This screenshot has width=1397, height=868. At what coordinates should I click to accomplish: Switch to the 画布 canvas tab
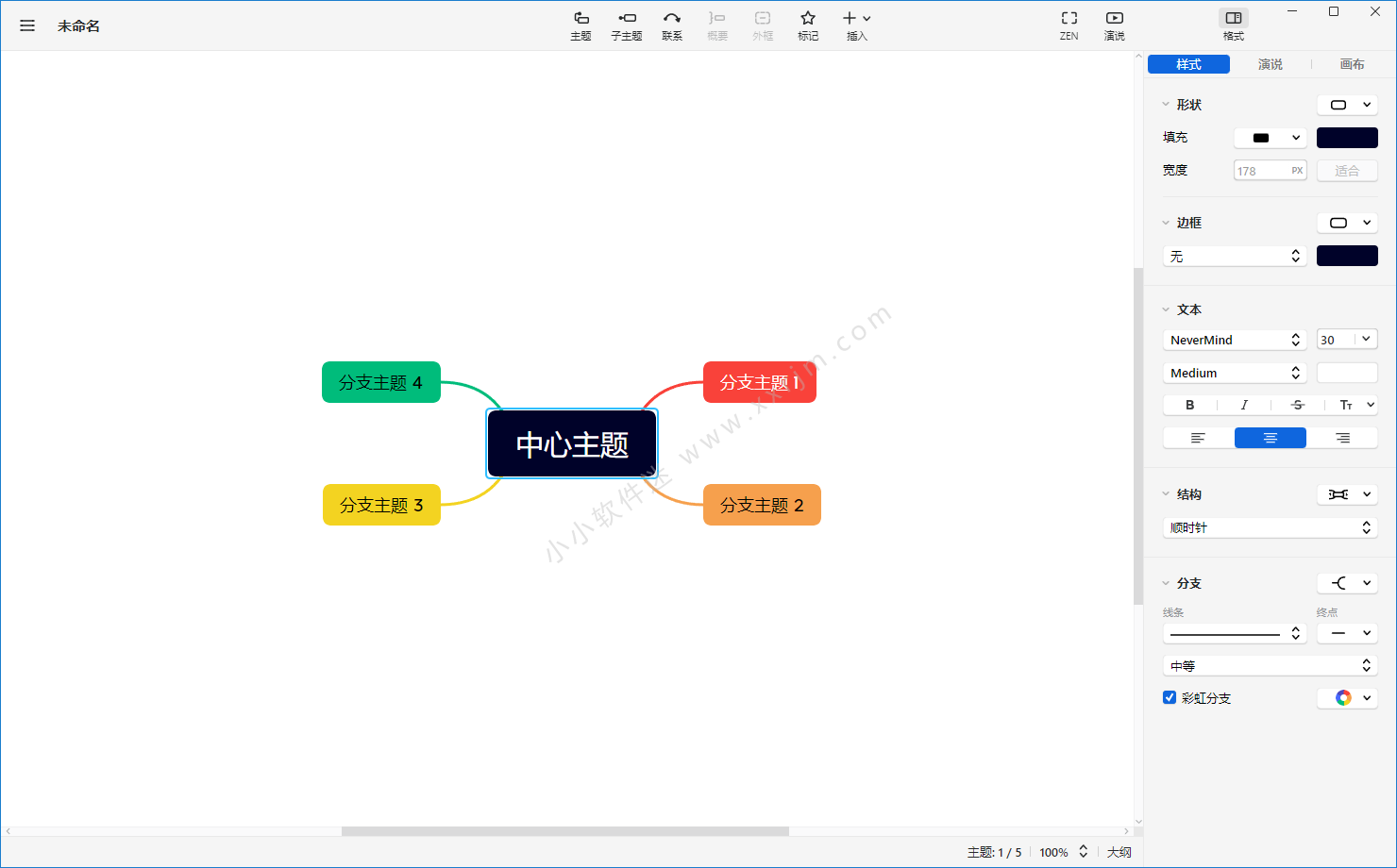[1352, 64]
